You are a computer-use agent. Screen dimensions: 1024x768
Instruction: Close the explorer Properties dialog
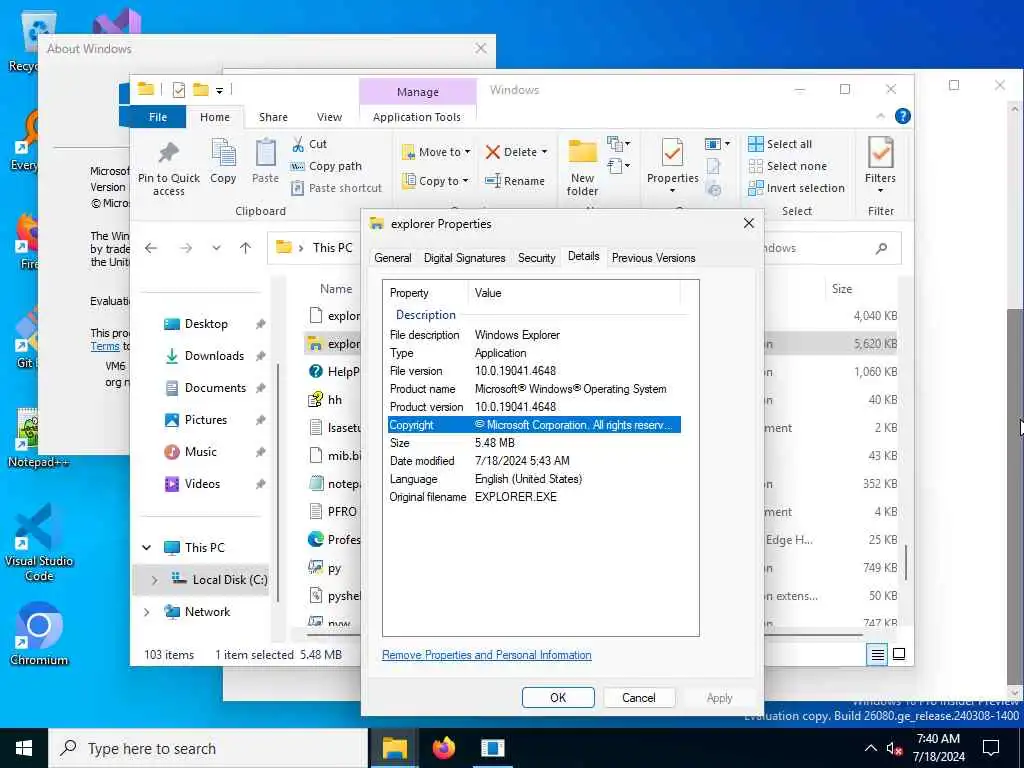(748, 223)
